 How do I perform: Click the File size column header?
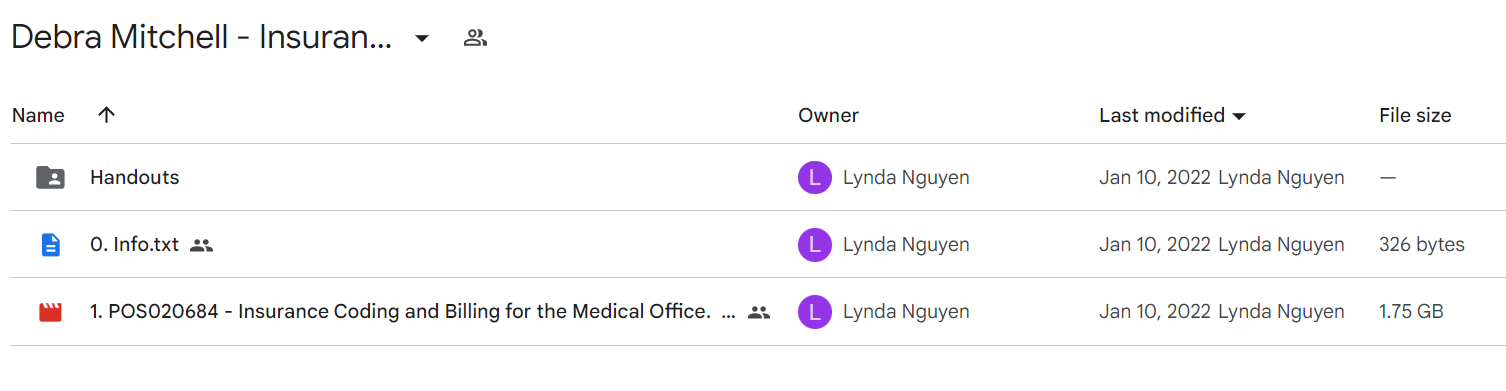[x=1415, y=115]
